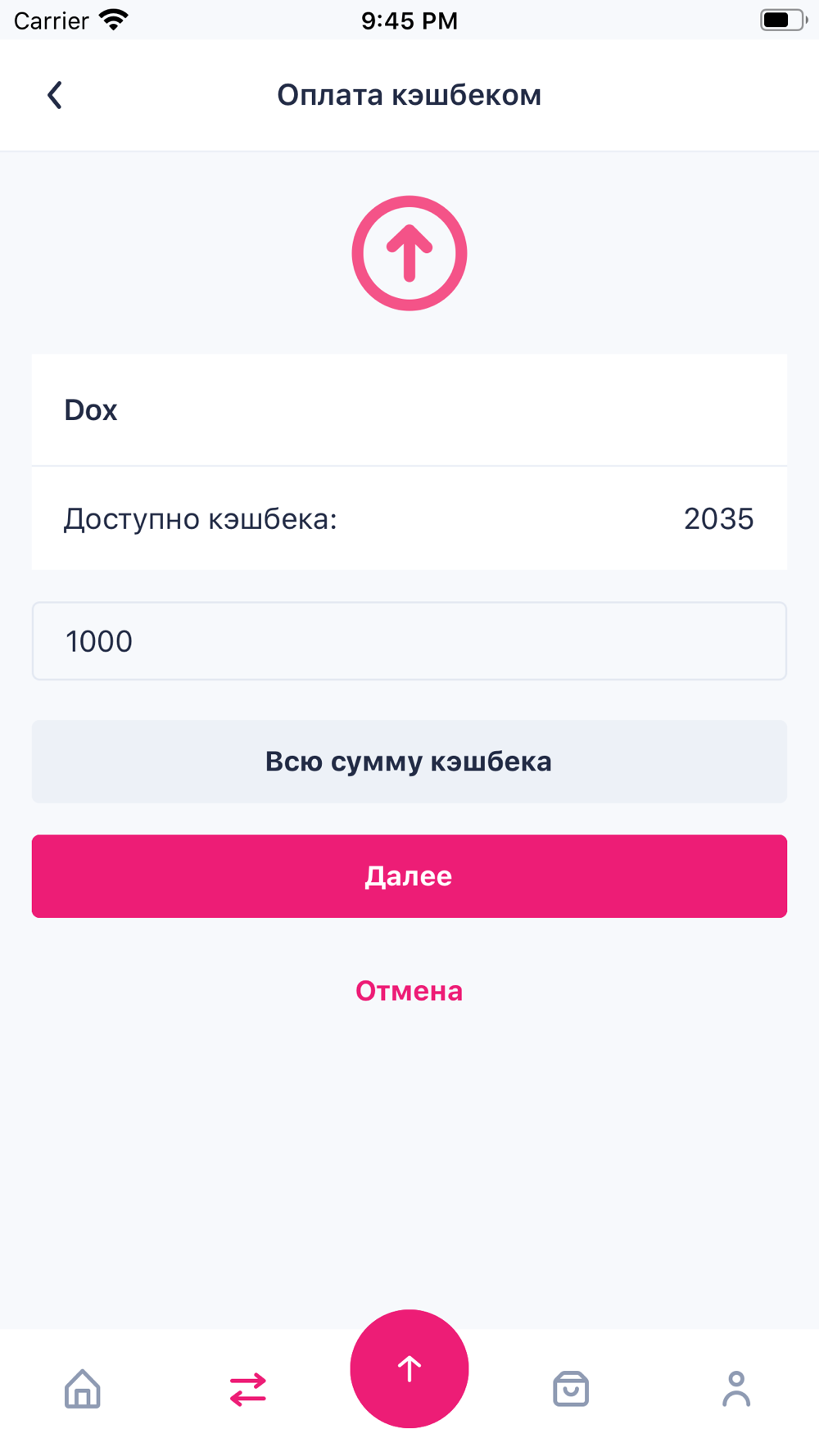This screenshot has height=1456, width=819.
Task: Switch to the transfers arrows tab
Action: coord(248,1389)
